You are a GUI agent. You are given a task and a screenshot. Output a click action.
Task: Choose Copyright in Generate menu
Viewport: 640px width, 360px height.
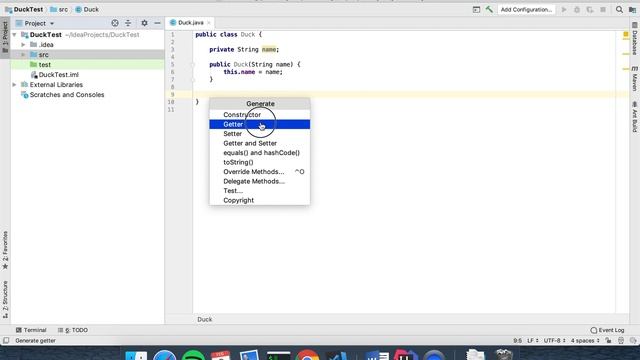260,200
